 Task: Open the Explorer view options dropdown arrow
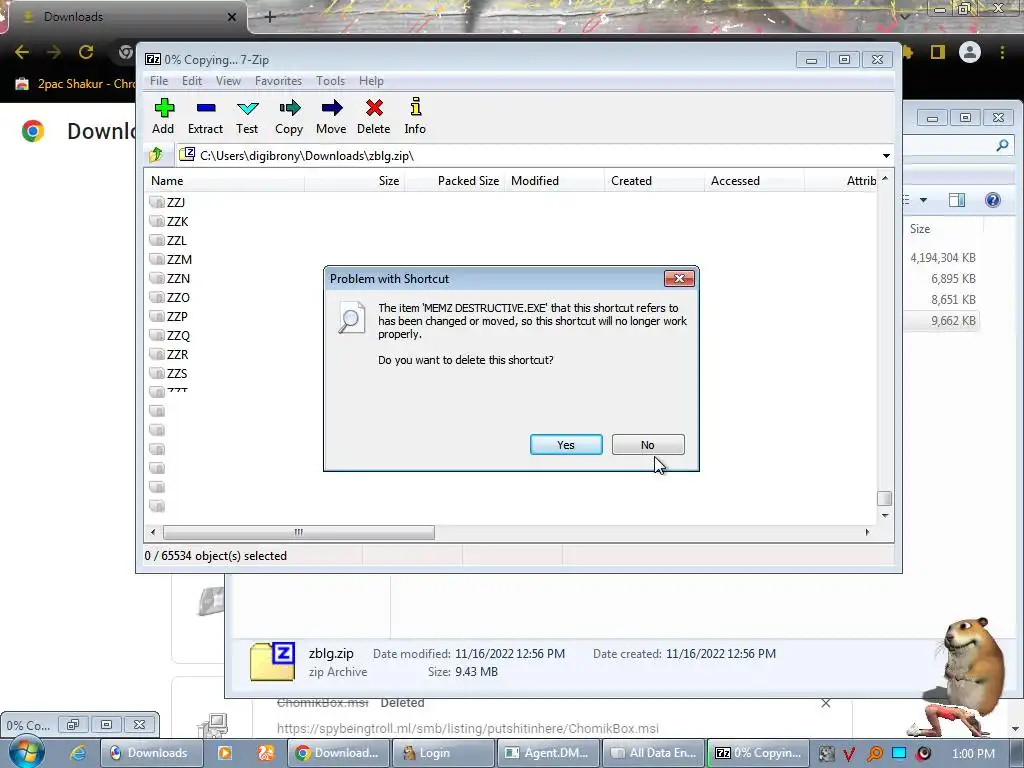click(923, 200)
